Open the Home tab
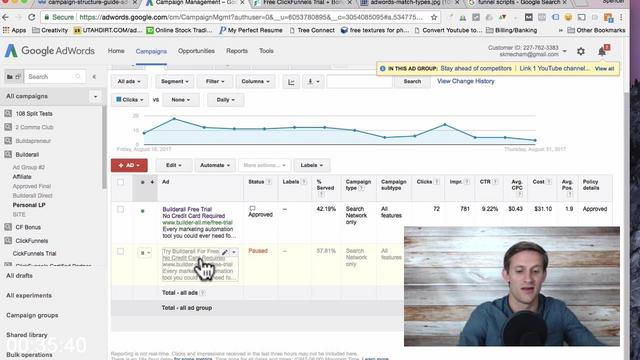This screenshot has height=360, width=640. pyautogui.click(x=116, y=51)
